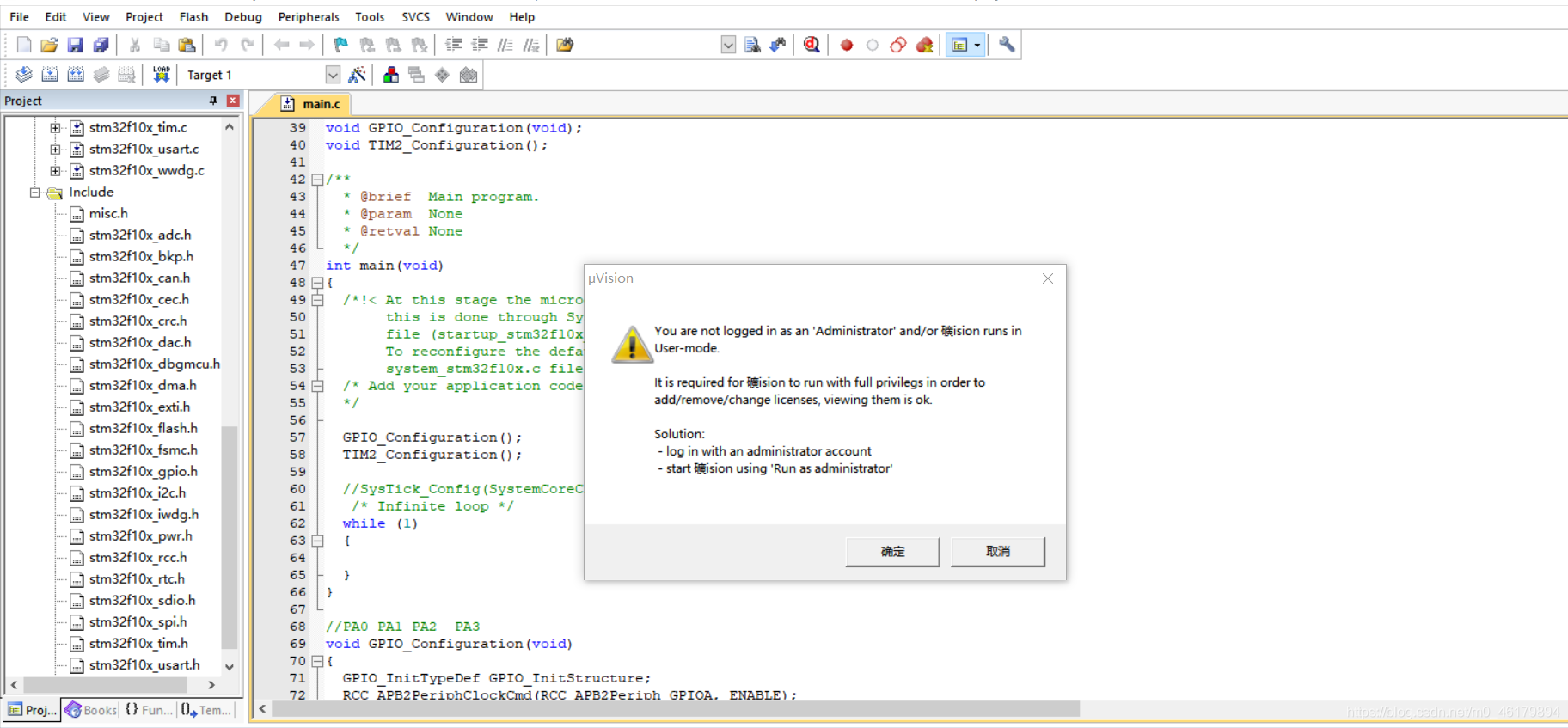
Task: Select the main.c editor tab
Action: pyautogui.click(x=313, y=104)
